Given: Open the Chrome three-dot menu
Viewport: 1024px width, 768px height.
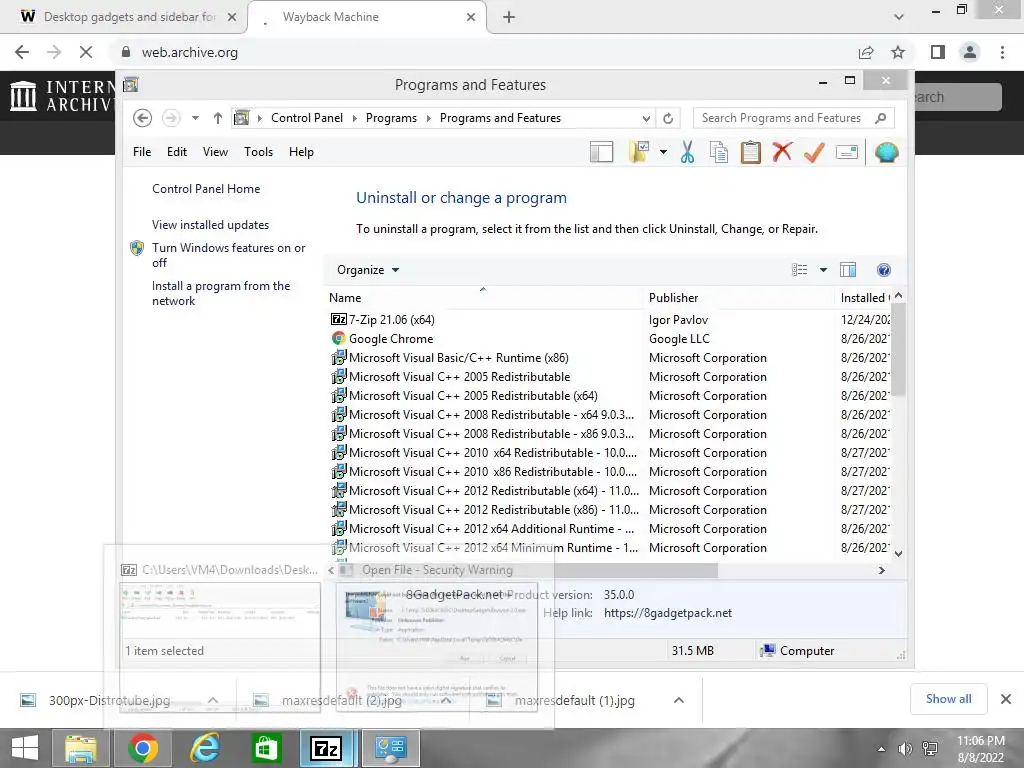Looking at the screenshot, I should 1002,52.
